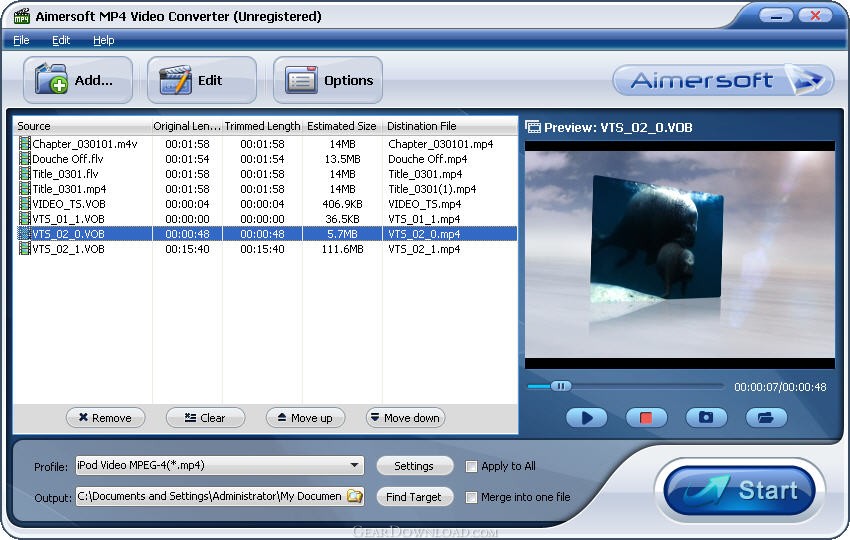Open the snapshot folder
850x540 pixels.
coord(766,417)
